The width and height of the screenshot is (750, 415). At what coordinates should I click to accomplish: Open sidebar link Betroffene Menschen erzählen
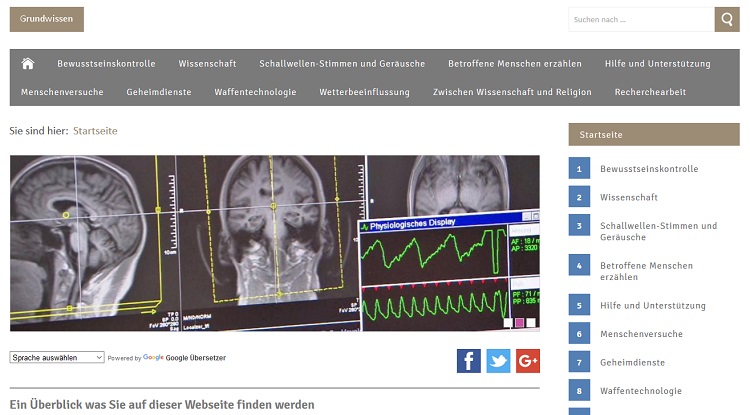point(646,271)
